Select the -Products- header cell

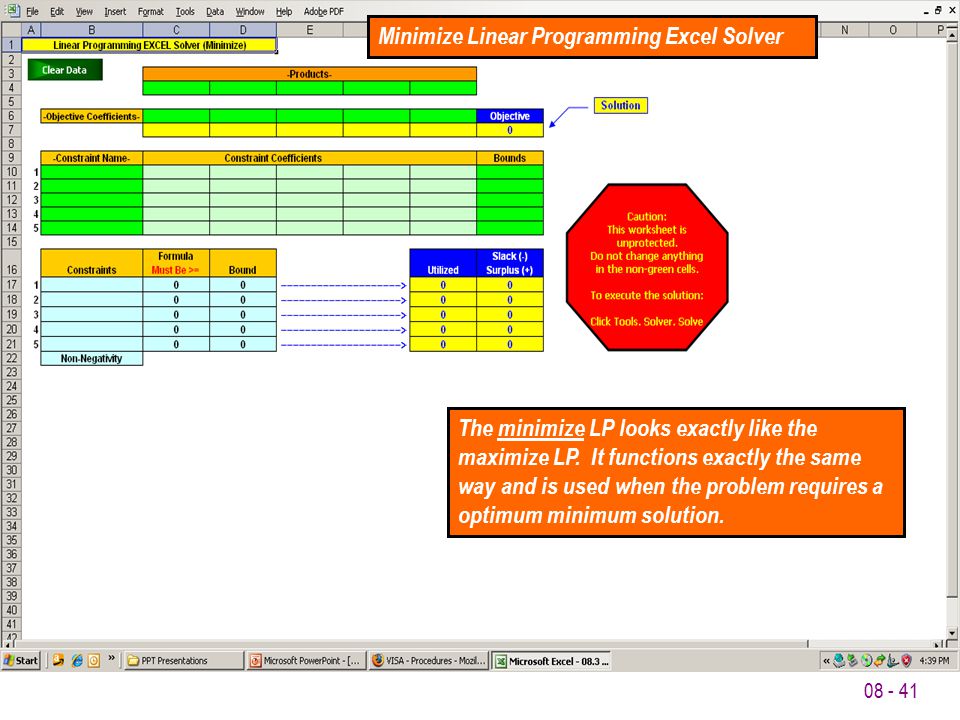309,73
